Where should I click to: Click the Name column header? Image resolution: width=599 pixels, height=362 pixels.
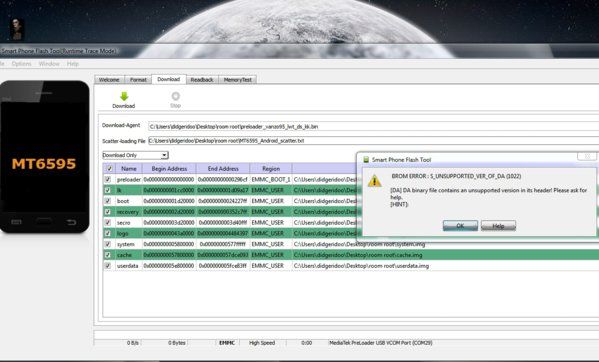click(129, 168)
